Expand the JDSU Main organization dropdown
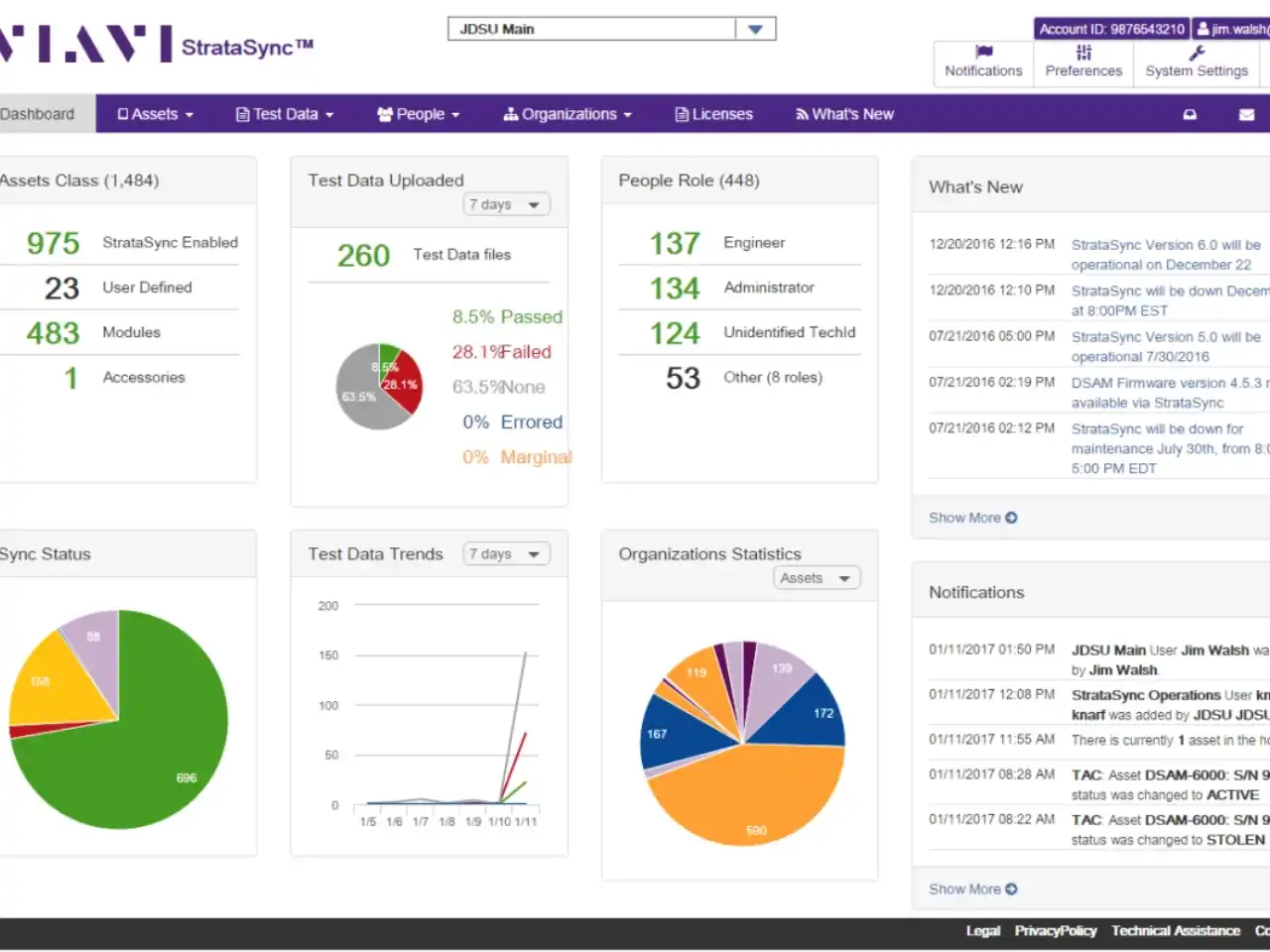 pyautogui.click(x=755, y=30)
